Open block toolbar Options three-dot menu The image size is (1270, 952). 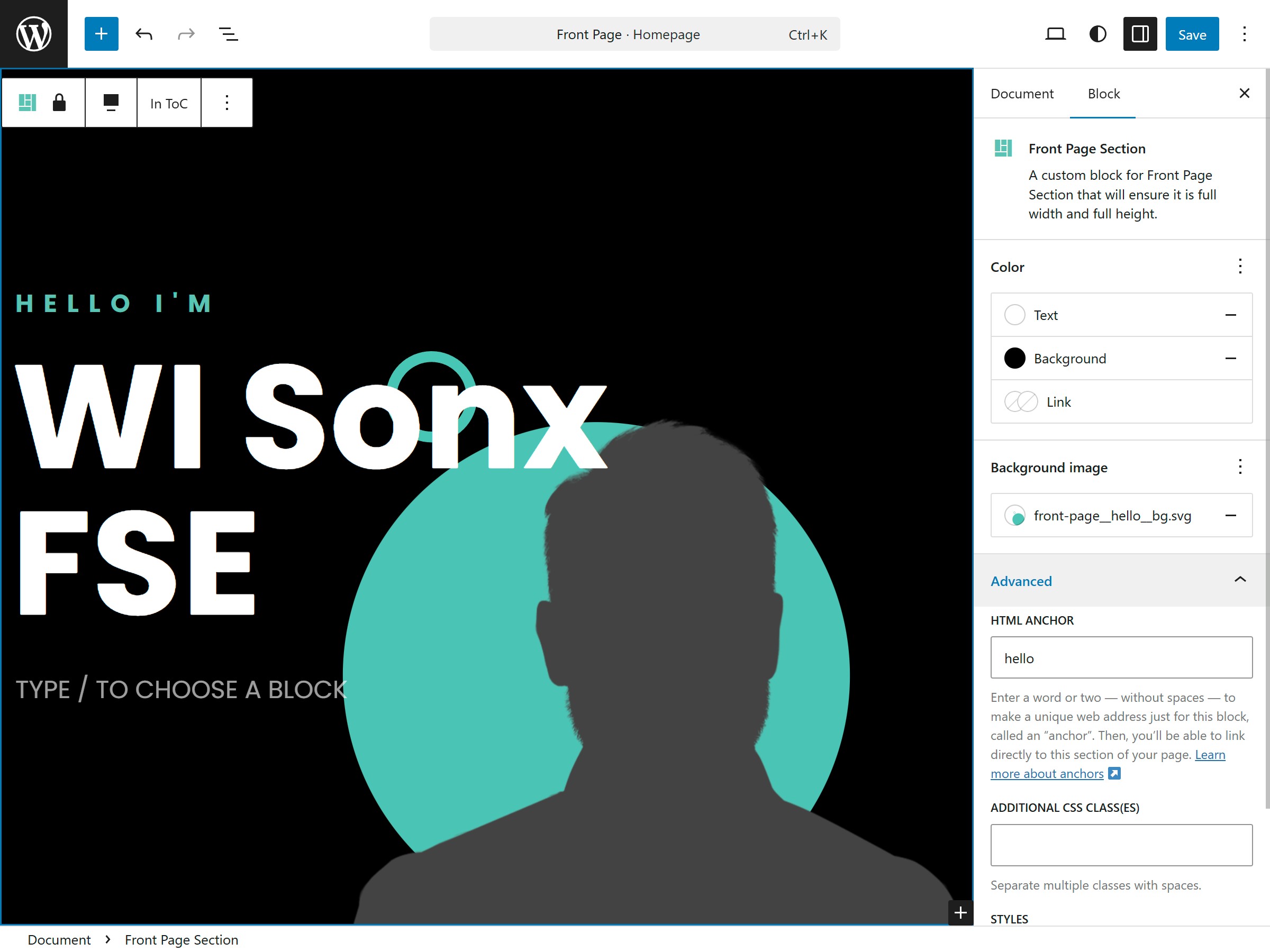pyautogui.click(x=227, y=103)
